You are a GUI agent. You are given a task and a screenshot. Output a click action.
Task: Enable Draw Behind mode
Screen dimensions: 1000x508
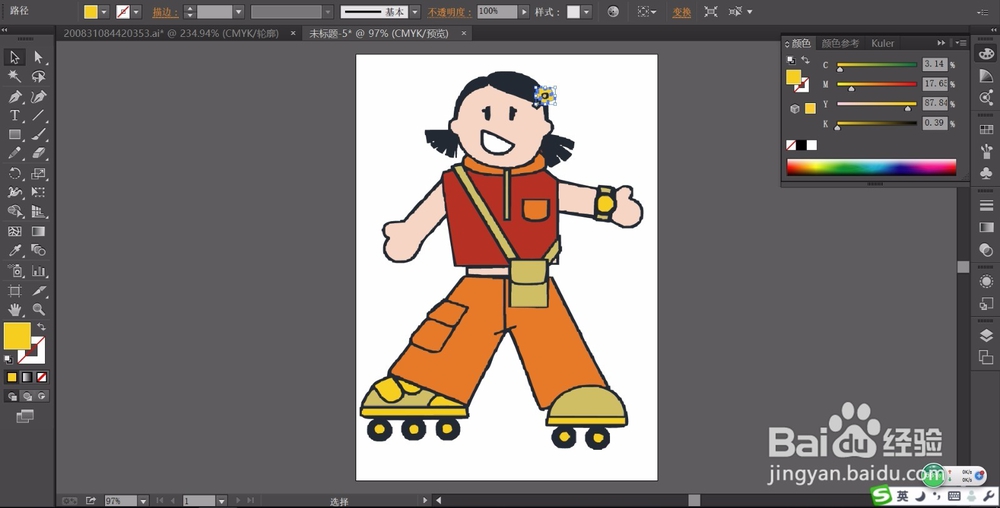27,396
